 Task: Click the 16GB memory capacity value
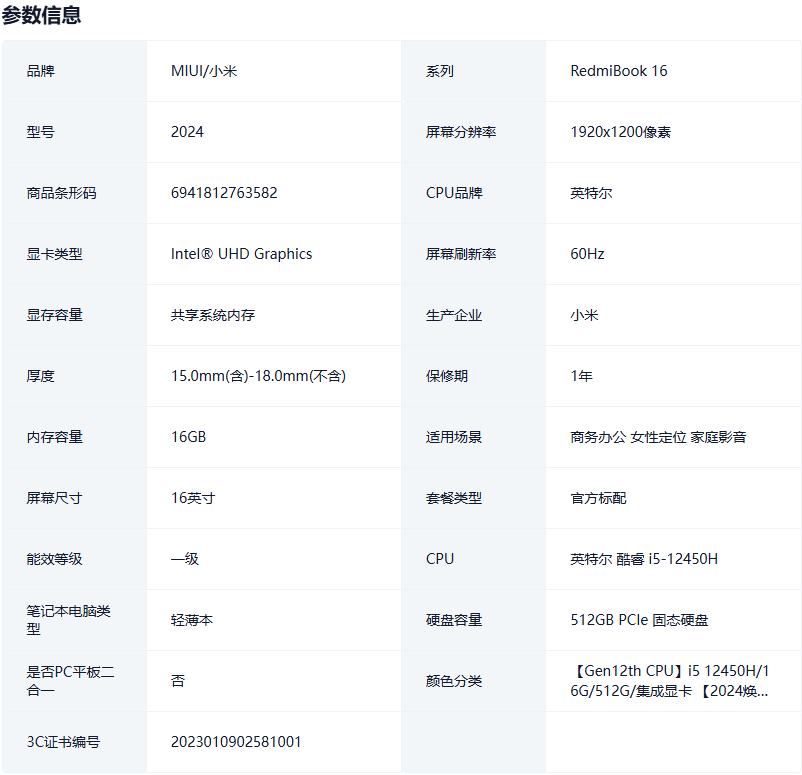[188, 437]
